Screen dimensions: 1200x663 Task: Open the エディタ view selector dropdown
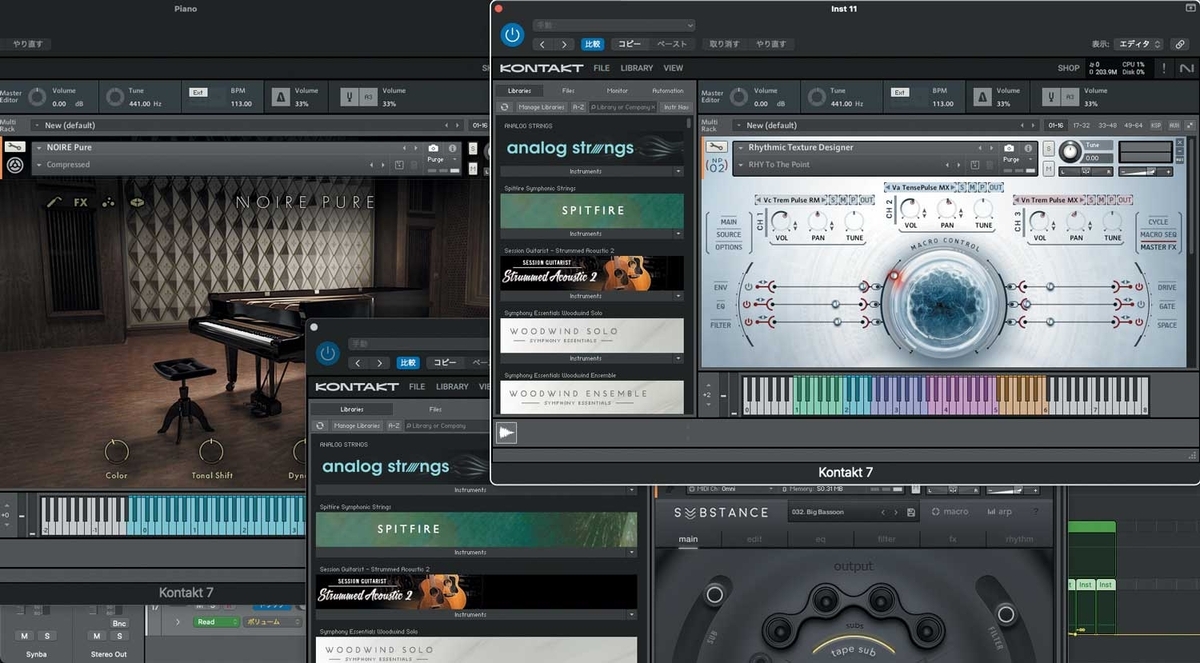(x=1139, y=44)
